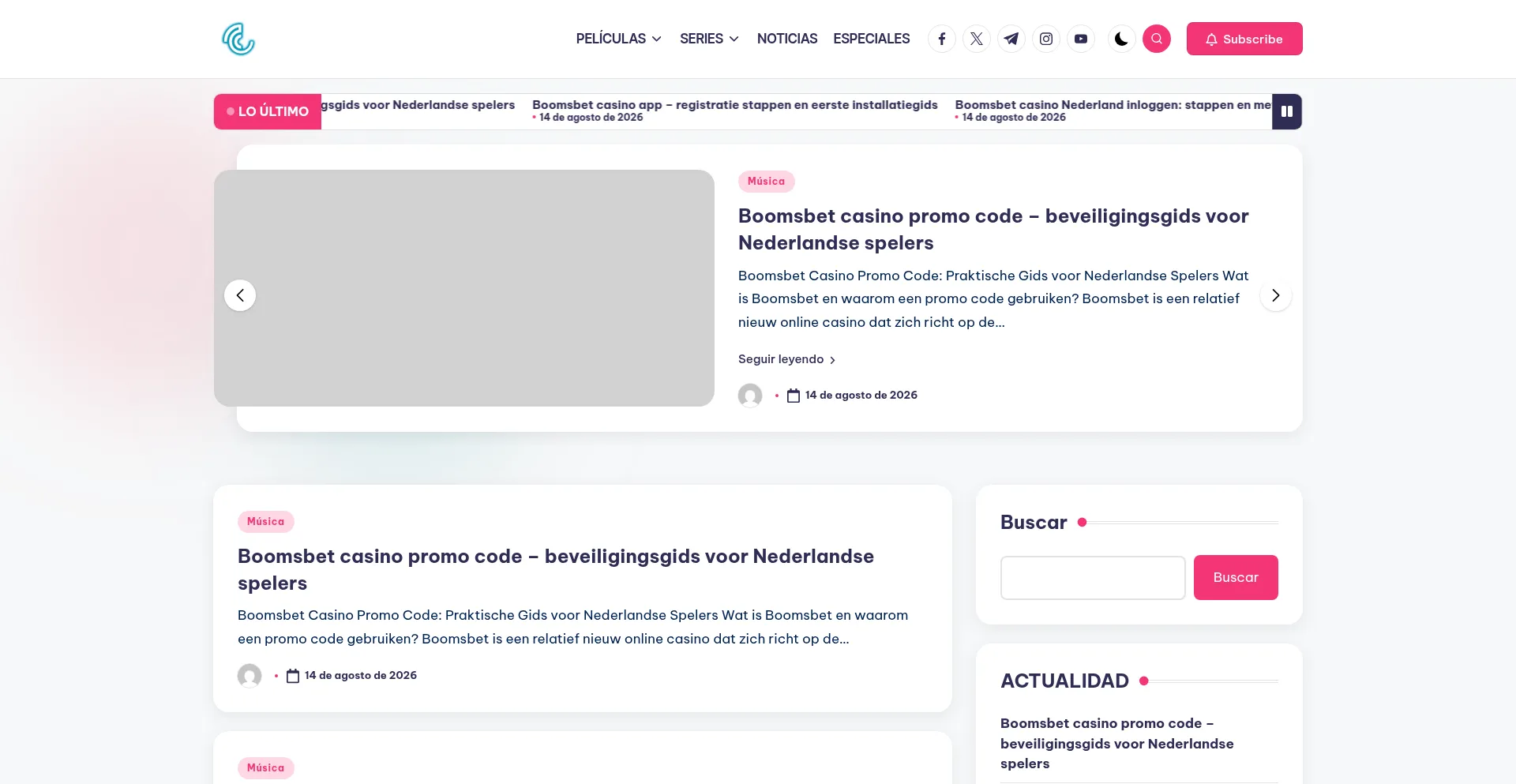Image resolution: width=1516 pixels, height=784 pixels.
Task: Open the YouTube social link
Action: pyautogui.click(x=1081, y=39)
